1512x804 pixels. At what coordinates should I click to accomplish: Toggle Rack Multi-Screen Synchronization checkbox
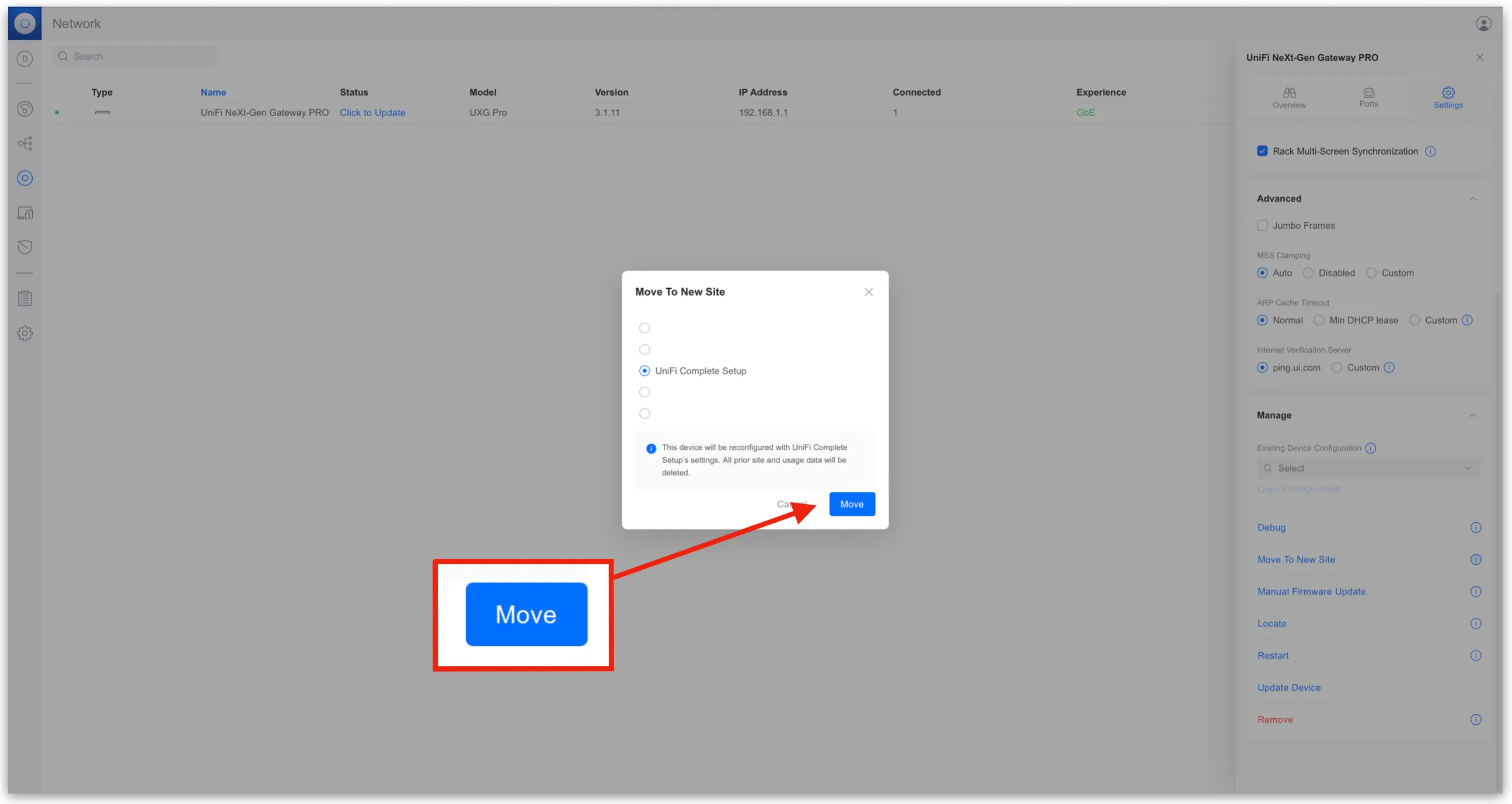pos(1262,151)
